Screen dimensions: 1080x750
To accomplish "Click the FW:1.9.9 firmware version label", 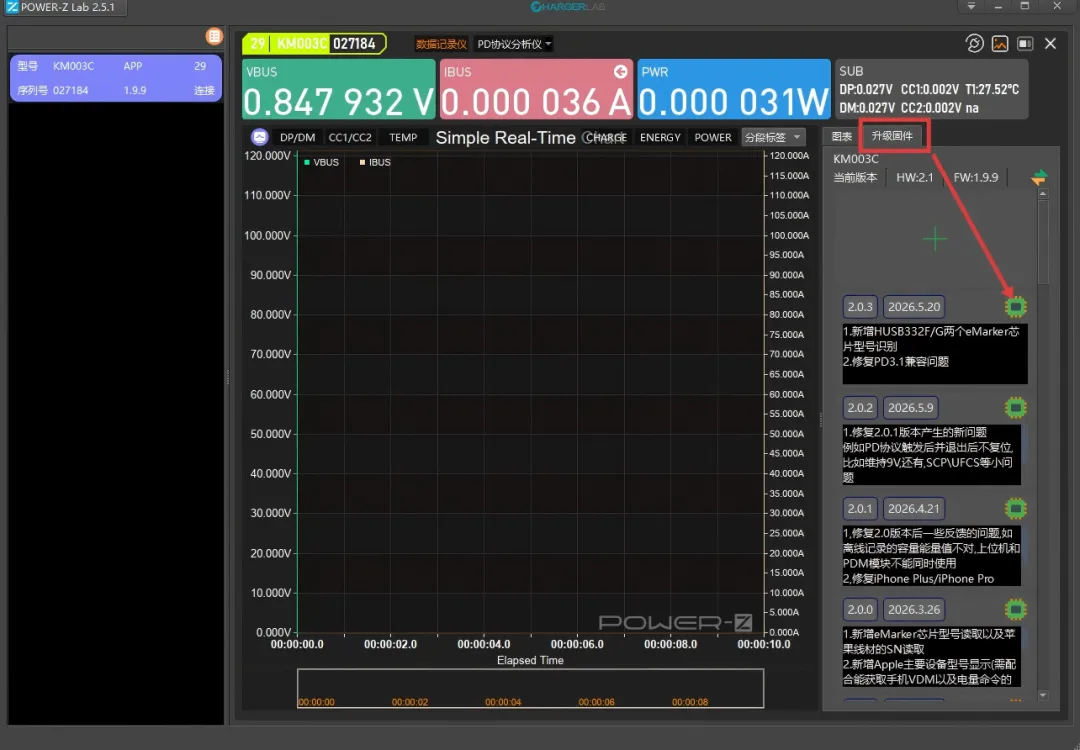I will pos(975,178).
